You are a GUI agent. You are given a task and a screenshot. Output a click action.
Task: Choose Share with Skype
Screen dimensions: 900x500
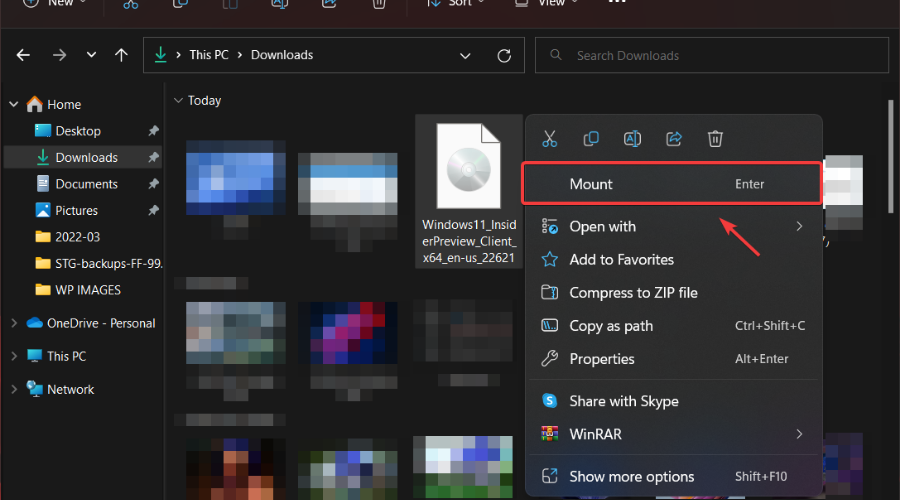674,401
